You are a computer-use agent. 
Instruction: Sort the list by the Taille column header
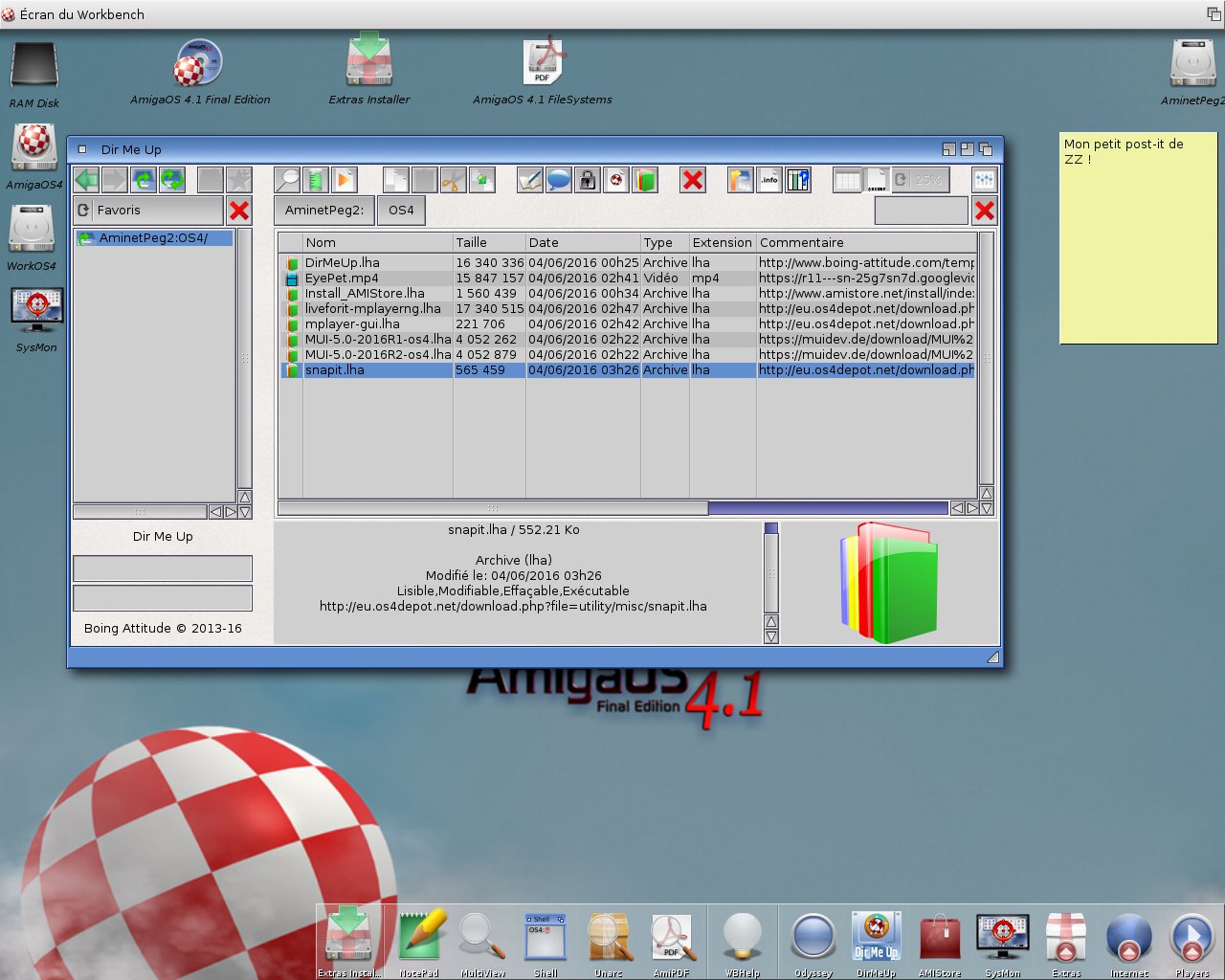pos(489,243)
